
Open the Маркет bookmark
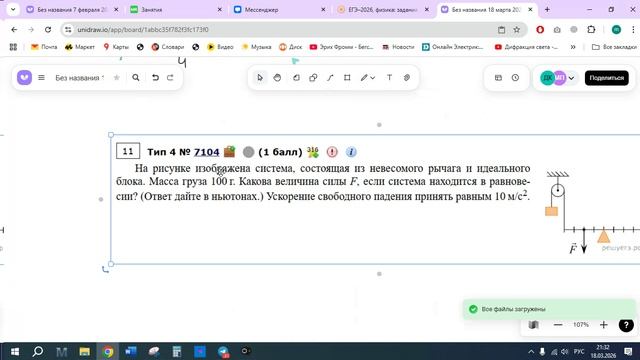[x=80, y=47]
